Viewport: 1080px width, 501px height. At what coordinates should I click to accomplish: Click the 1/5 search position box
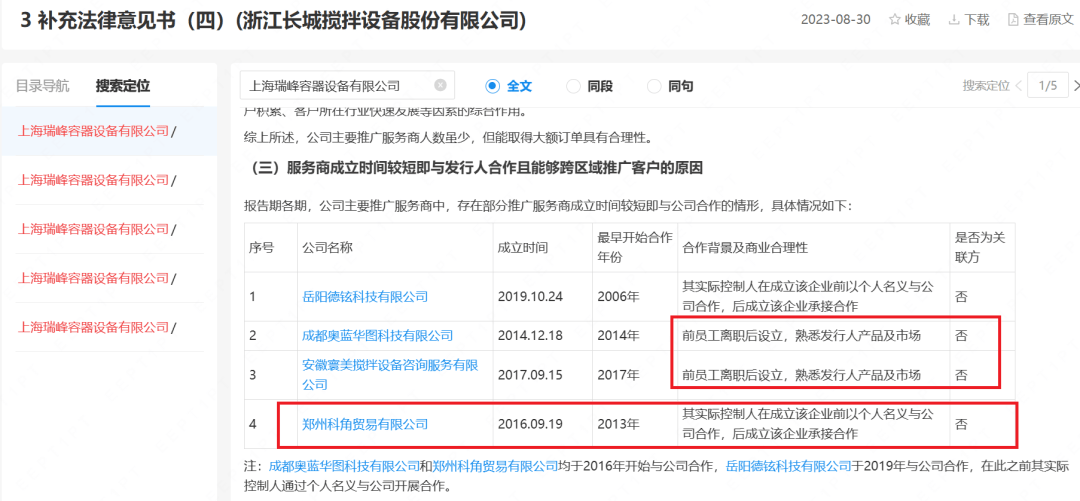pos(1048,86)
